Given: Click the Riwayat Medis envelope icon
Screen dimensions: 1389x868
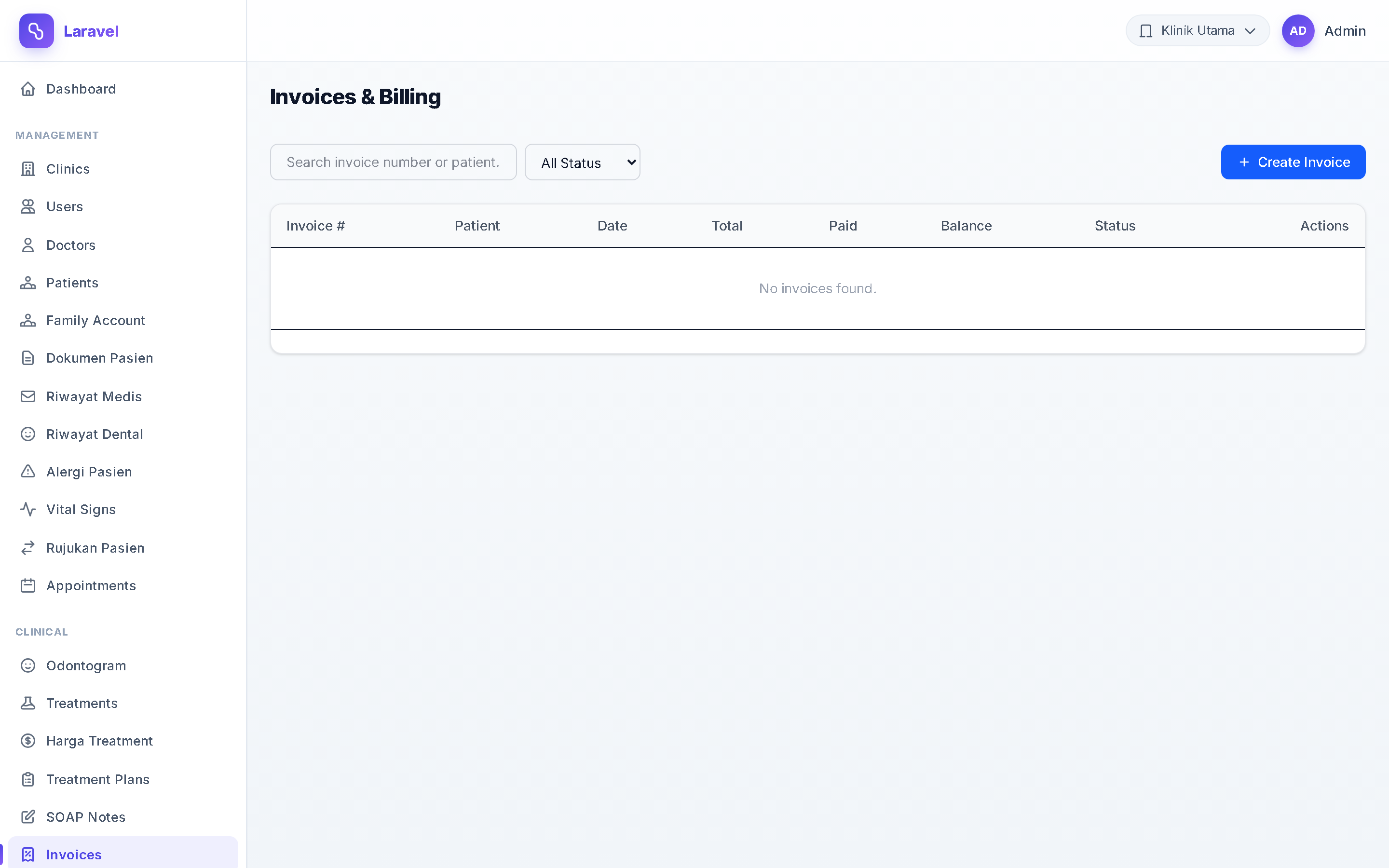Looking at the screenshot, I should (27, 397).
